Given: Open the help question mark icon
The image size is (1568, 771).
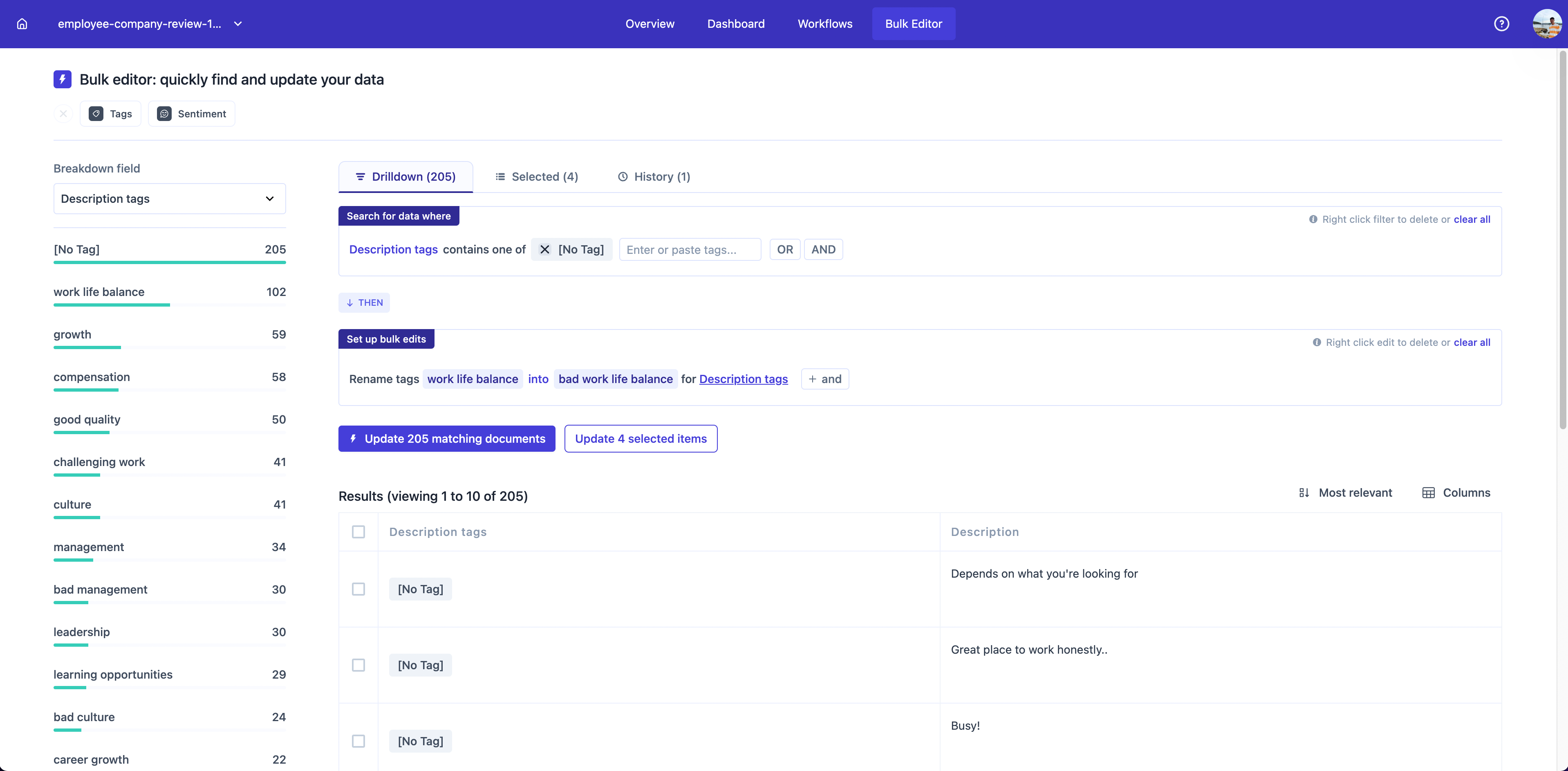Looking at the screenshot, I should tap(1501, 24).
